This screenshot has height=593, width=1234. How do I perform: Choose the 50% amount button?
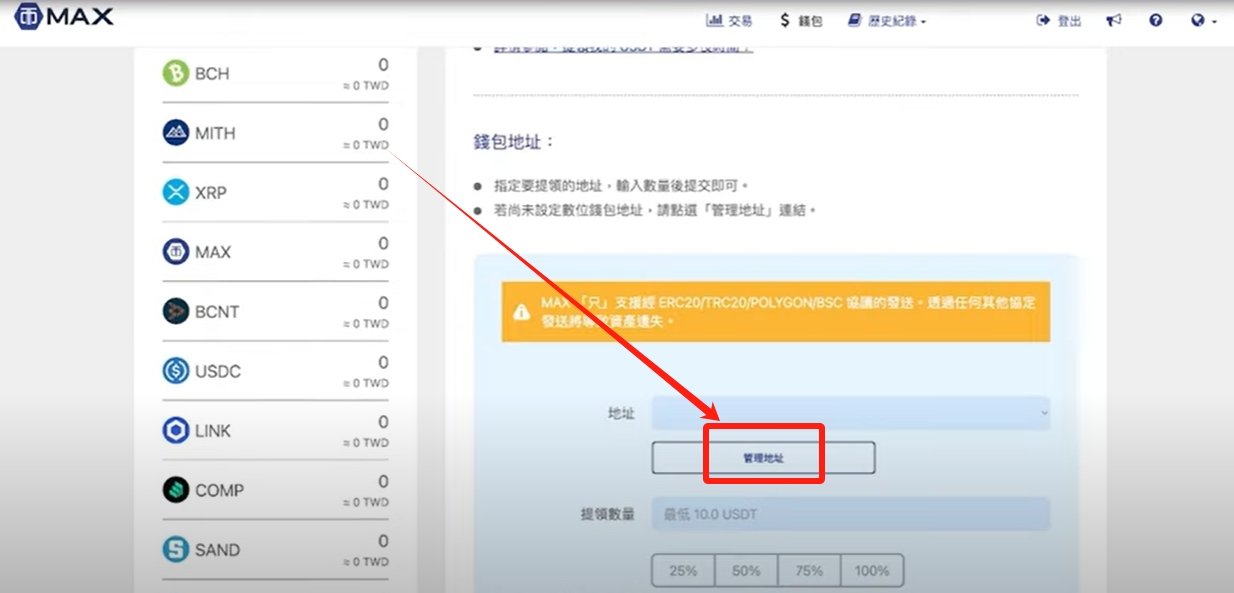[746, 571]
